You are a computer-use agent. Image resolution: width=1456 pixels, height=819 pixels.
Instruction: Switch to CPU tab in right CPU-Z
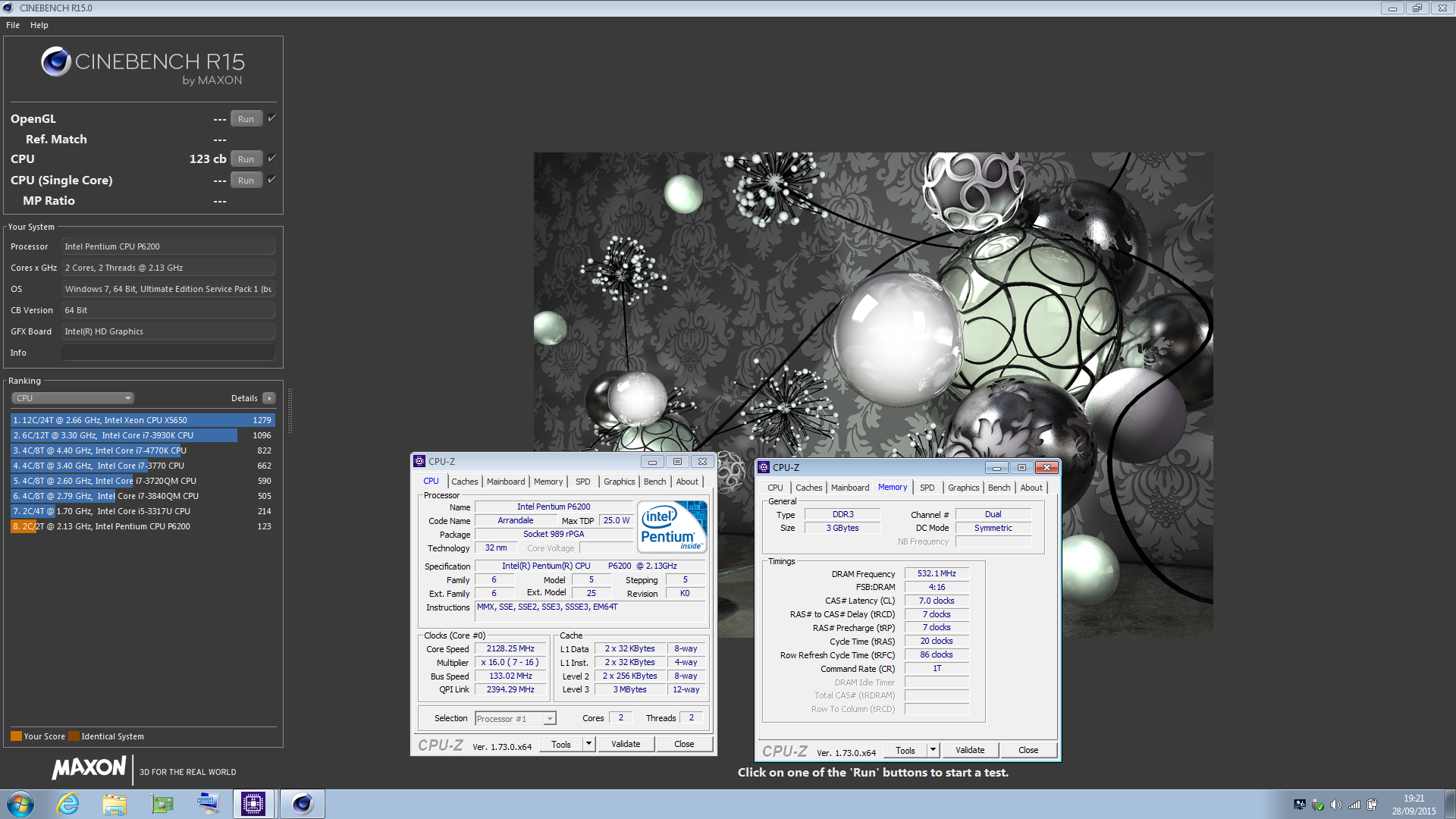pyautogui.click(x=775, y=488)
